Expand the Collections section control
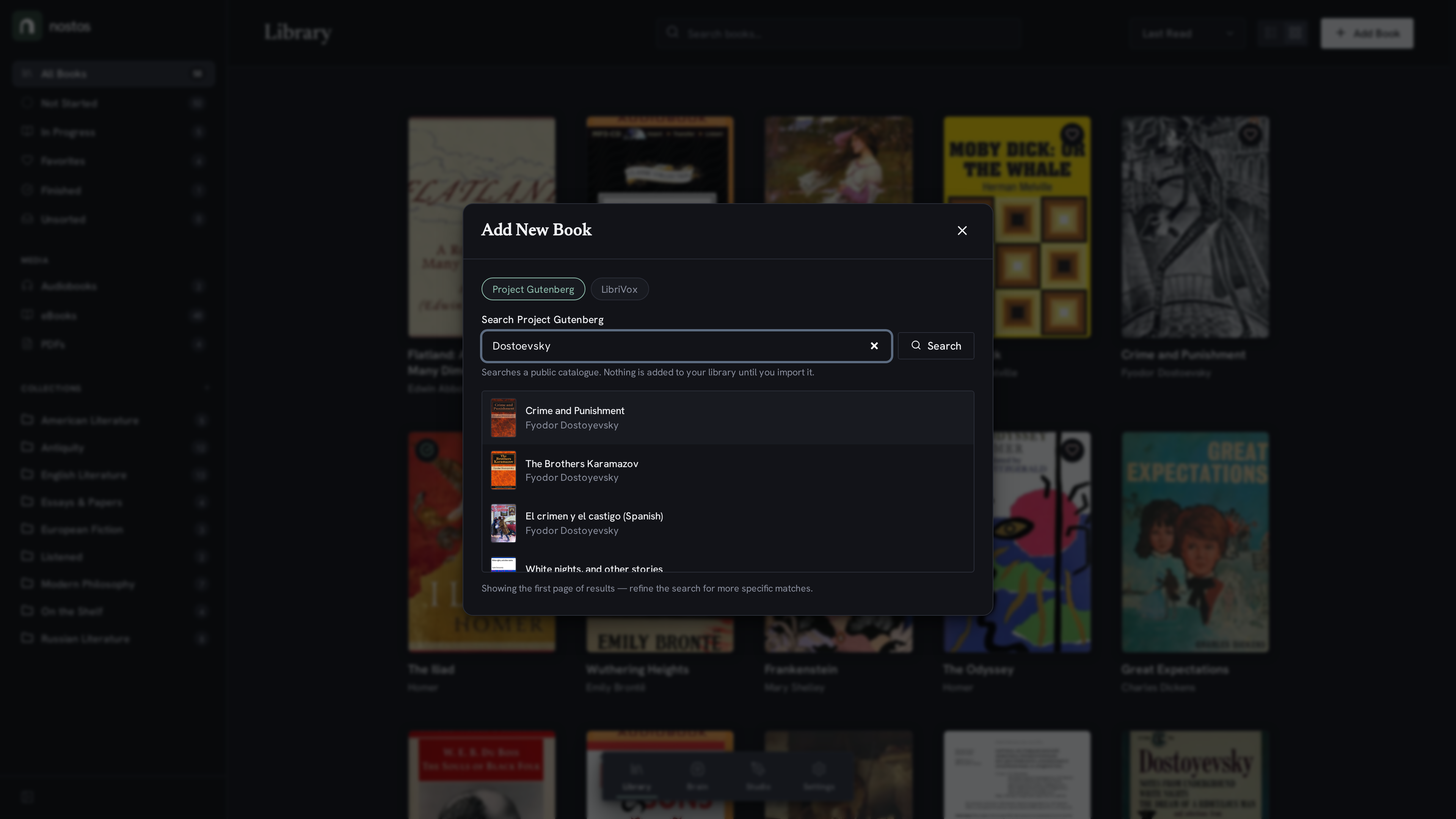 [x=206, y=388]
